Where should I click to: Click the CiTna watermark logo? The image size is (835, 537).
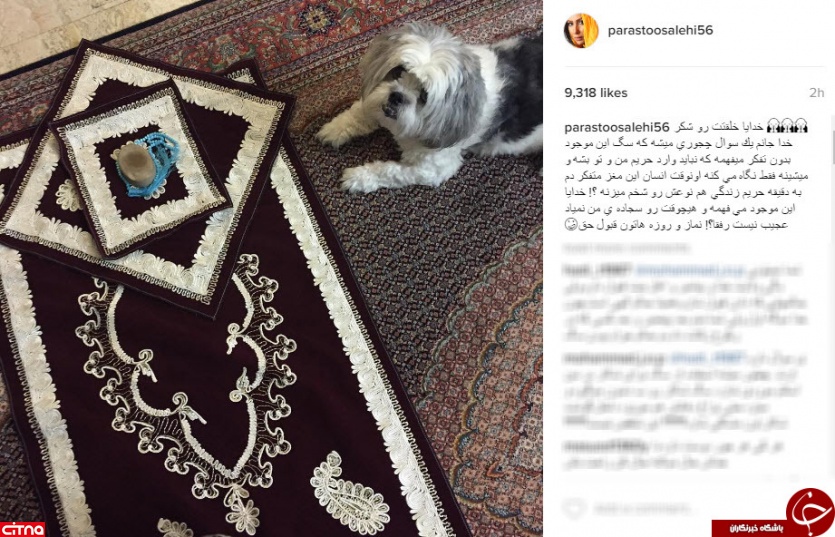click(22, 528)
